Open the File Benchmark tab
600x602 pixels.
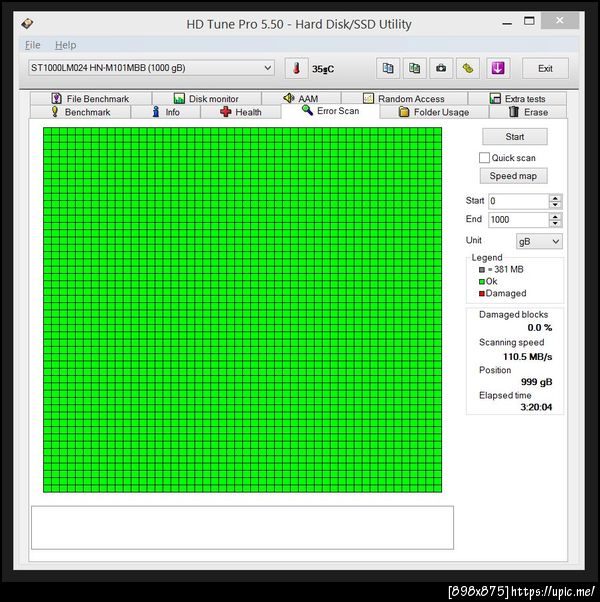[x=91, y=99]
